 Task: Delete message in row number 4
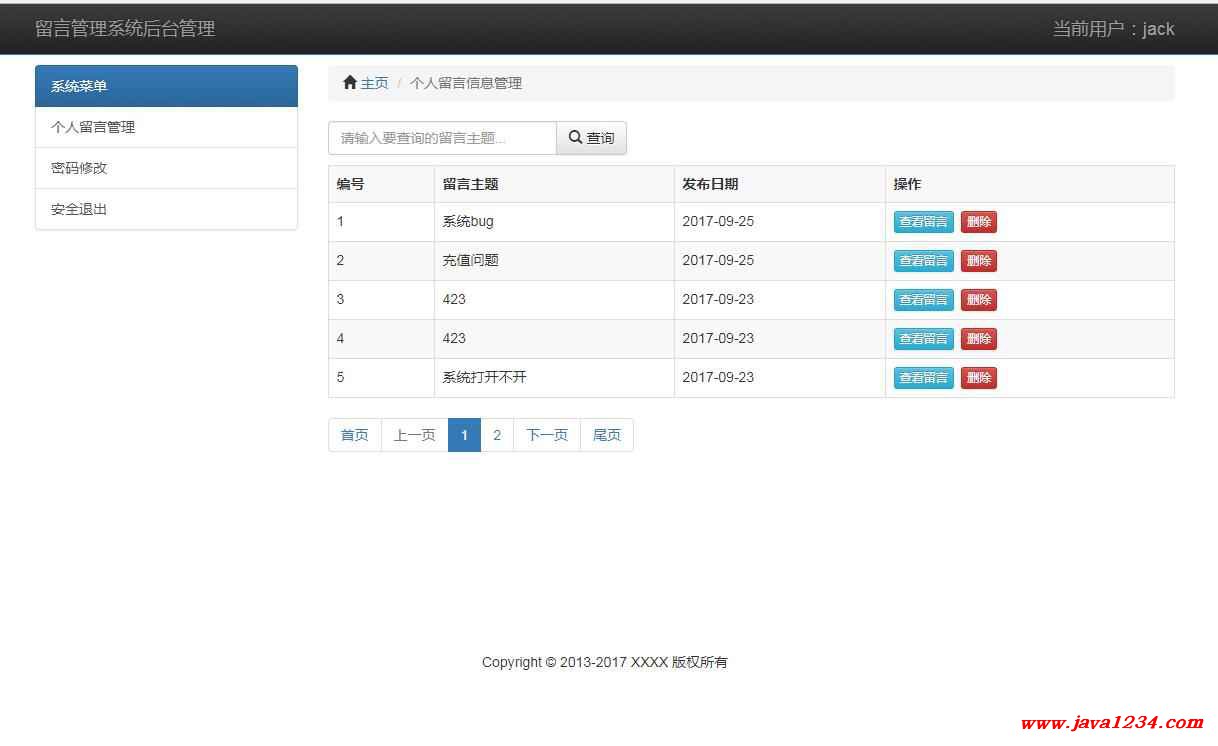point(978,339)
